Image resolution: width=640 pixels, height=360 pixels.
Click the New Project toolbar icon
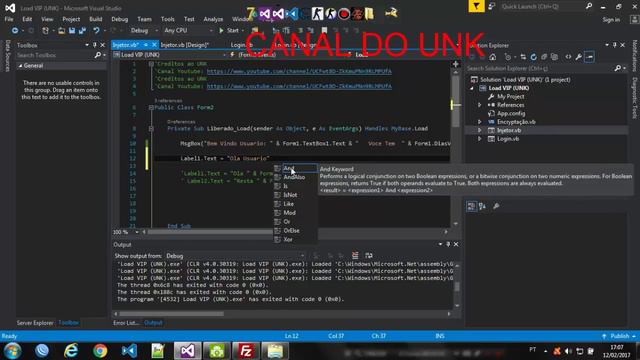click(x=45, y=31)
